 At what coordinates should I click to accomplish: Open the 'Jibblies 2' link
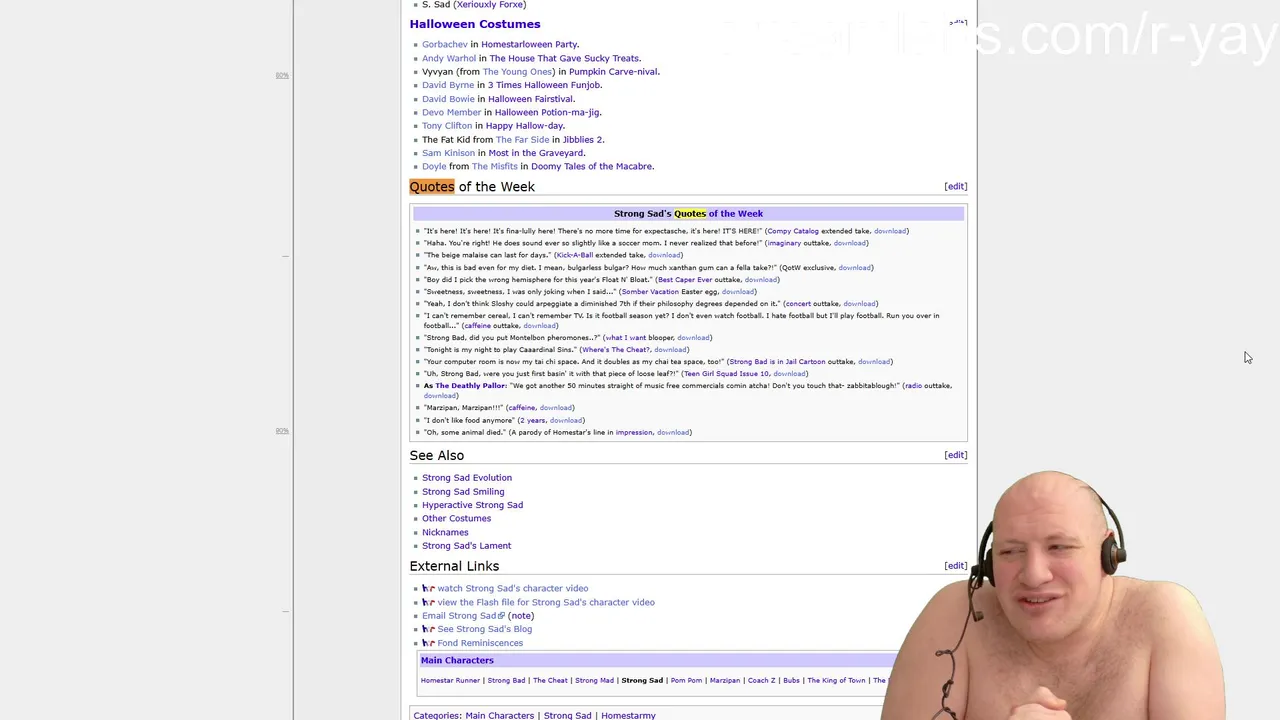tap(583, 140)
